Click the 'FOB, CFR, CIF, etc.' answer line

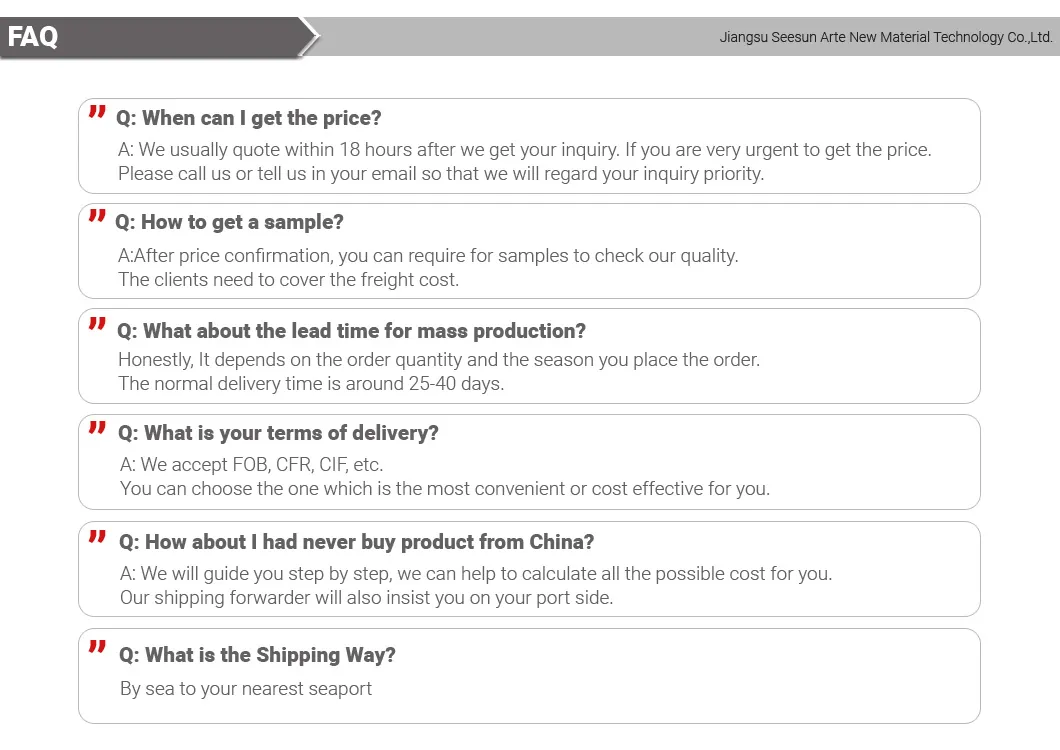pos(252,464)
